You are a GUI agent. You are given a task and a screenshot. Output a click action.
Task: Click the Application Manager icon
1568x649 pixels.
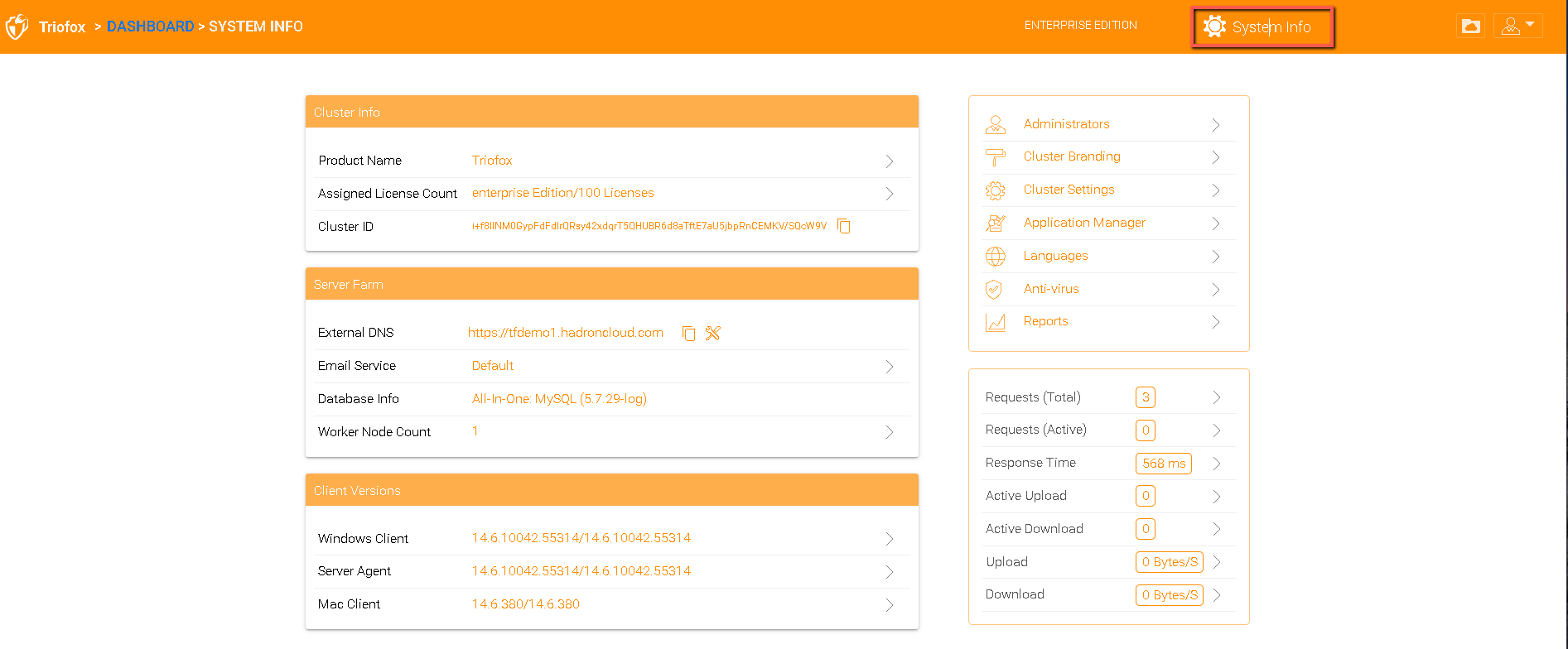tap(996, 223)
